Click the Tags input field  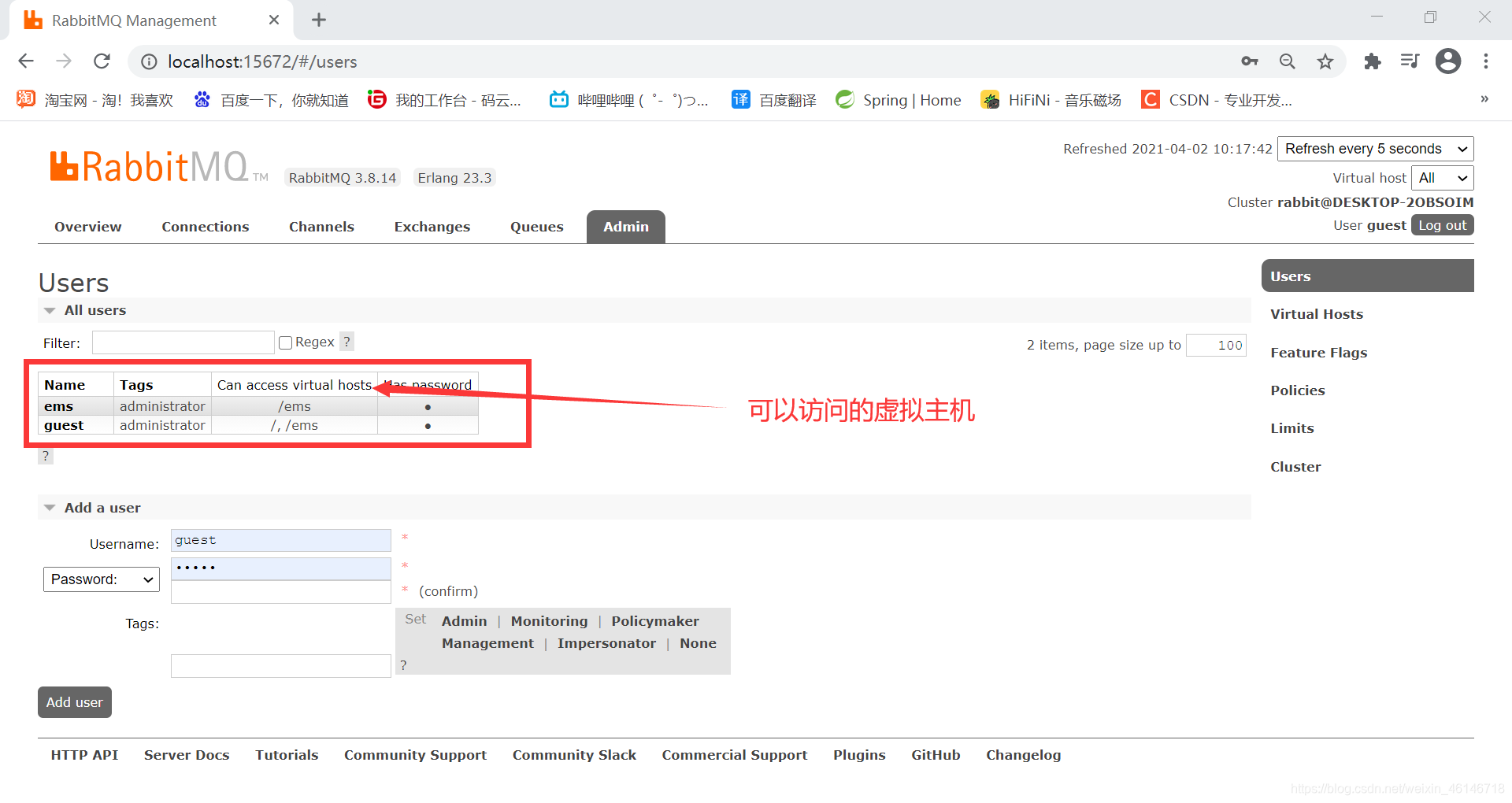pos(281,666)
